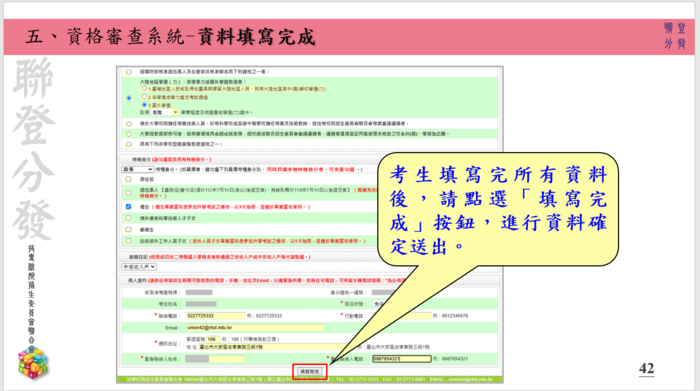Image resolution: width=700 pixels, height=391 pixels.
Task: Click the 緊急聯絡人電話 field with 0987654321
Action: [x=402, y=359]
